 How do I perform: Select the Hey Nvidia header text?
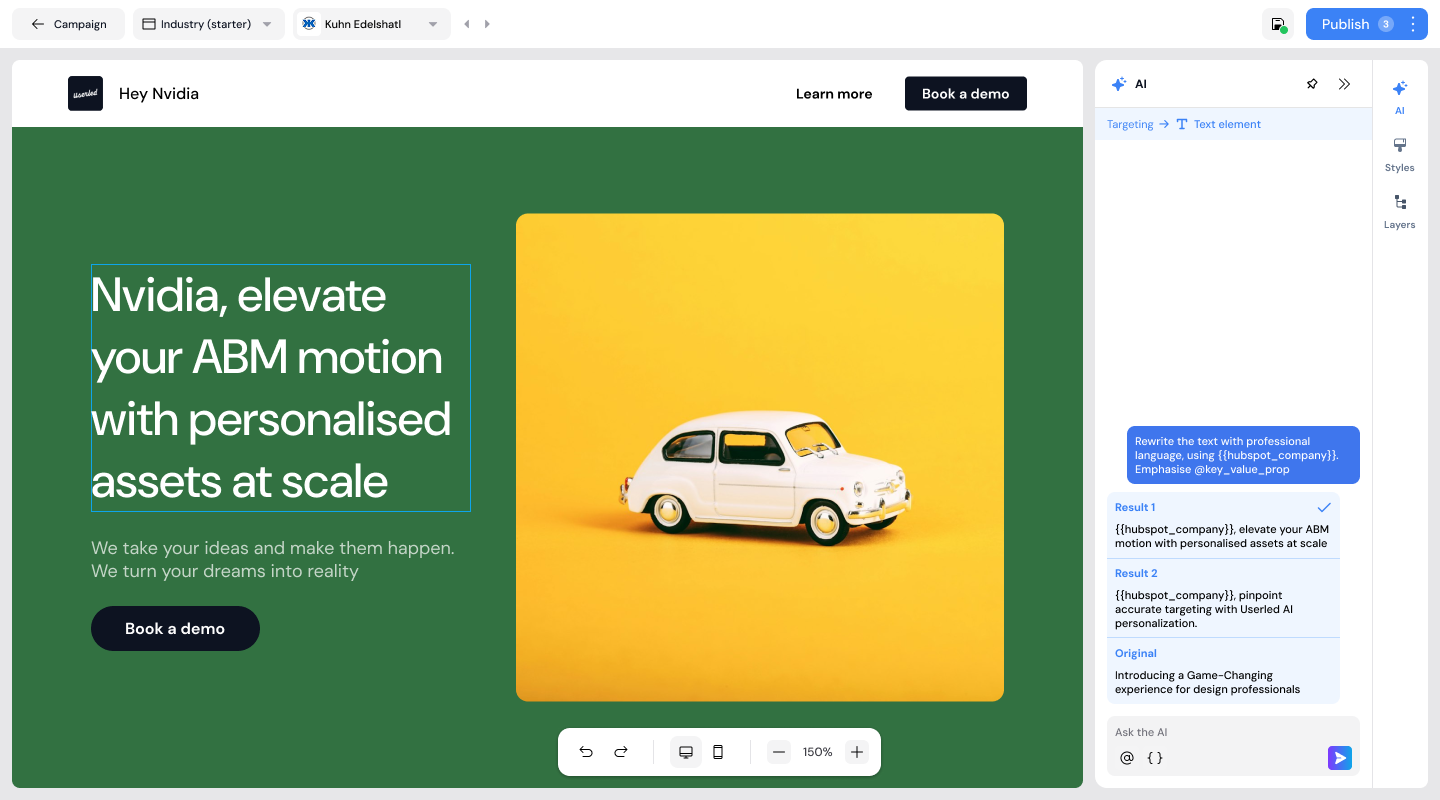click(159, 94)
